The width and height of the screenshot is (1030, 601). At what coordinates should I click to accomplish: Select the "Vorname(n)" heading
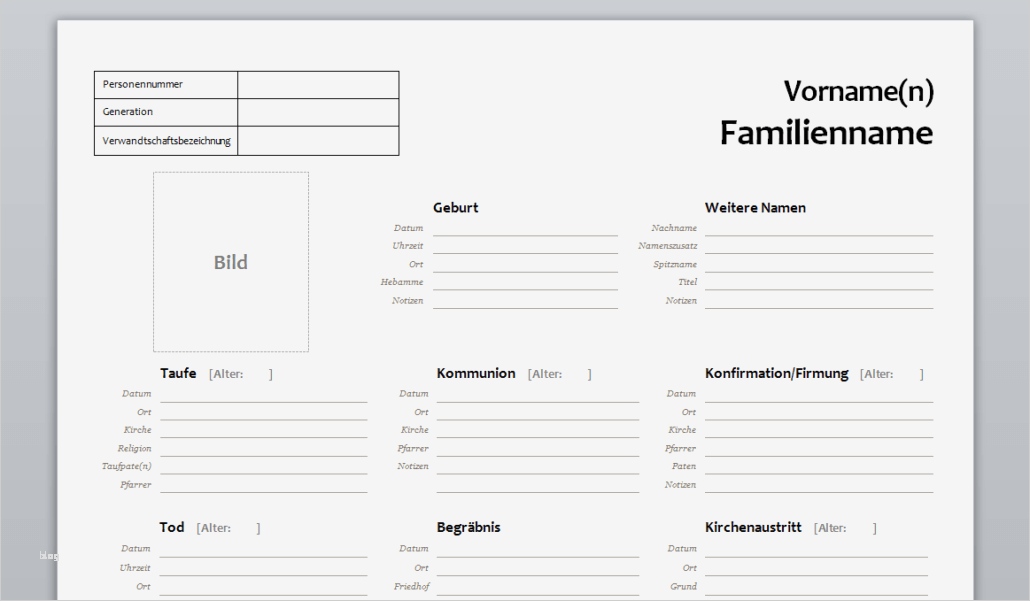859,91
